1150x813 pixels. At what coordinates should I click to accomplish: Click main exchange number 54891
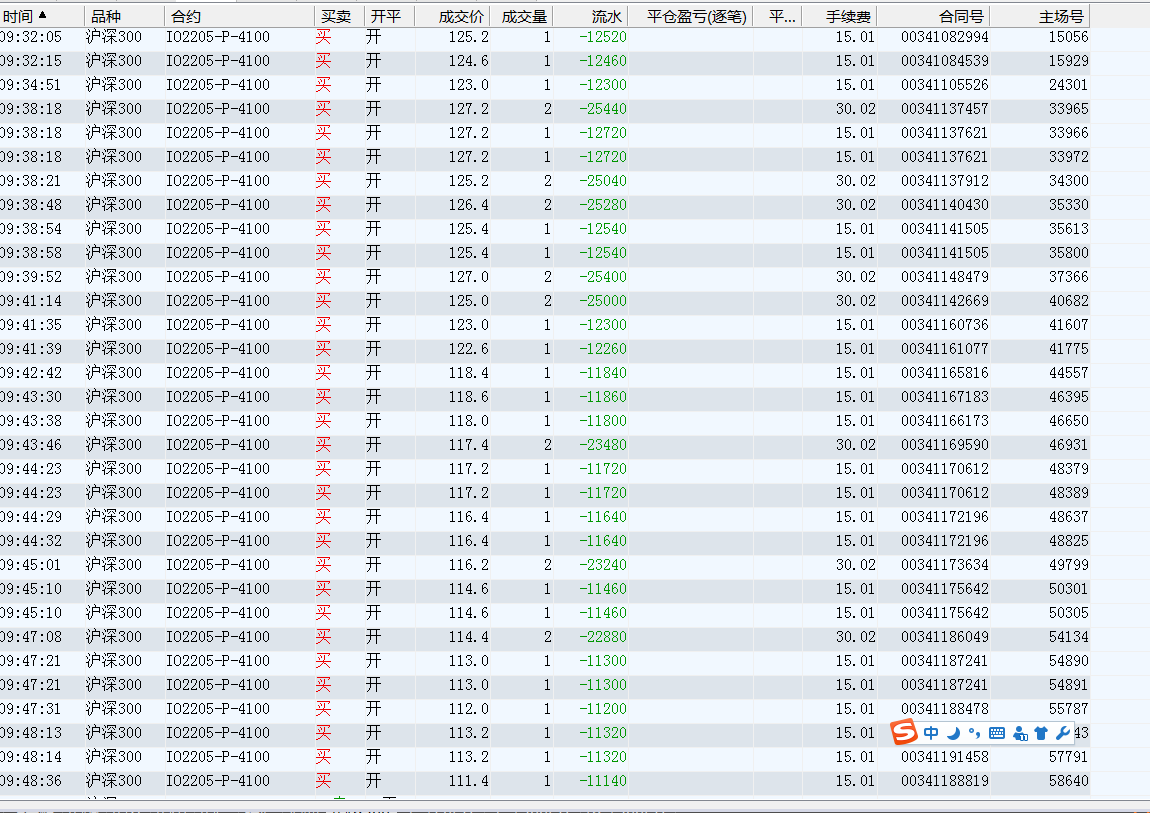tap(1069, 685)
